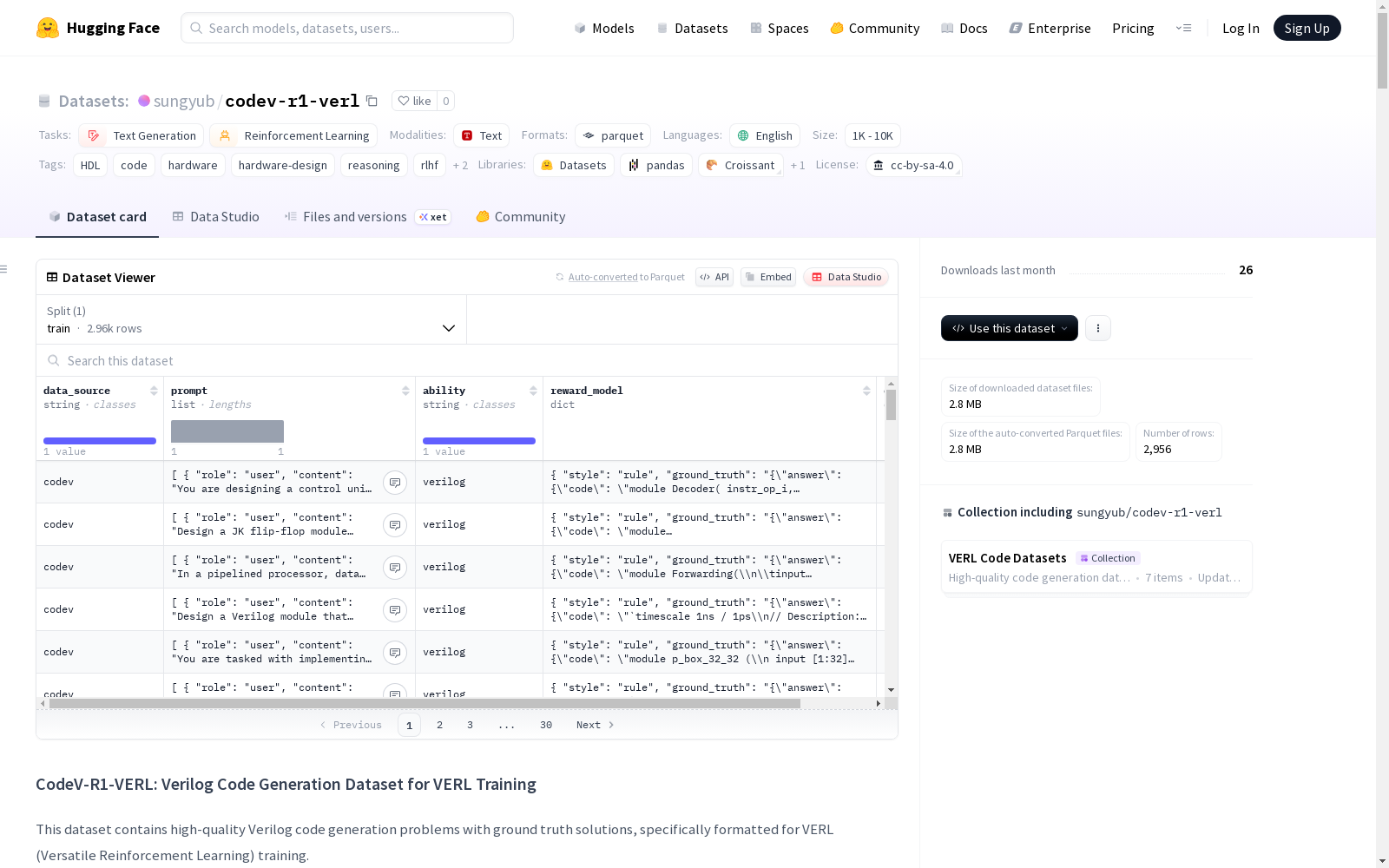Click the left sidebar table-of-contents icon
Image resolution: width=1389 pixels, height=868 pixels.
4,269
